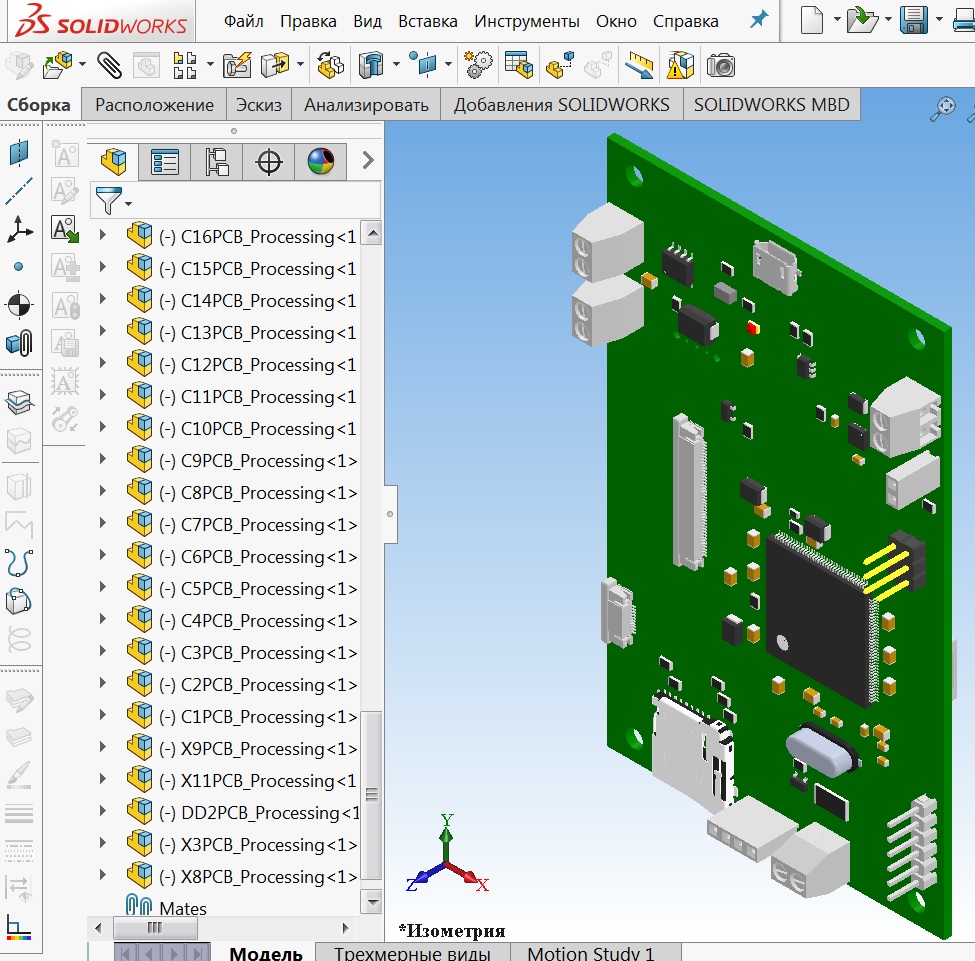Expand the C16PCB_Processing tree node
This screenshot has height=961, width=975.
[x=102, y=236]
